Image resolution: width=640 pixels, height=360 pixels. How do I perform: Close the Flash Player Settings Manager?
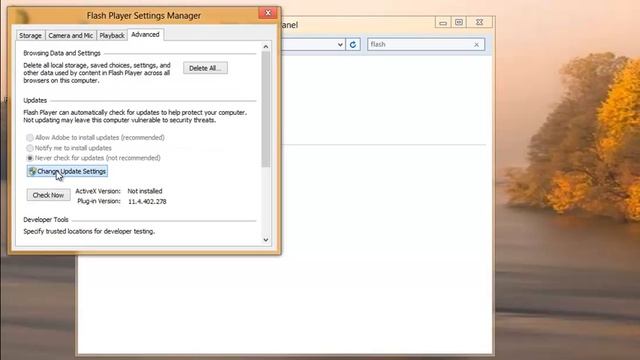pos(268,13)
